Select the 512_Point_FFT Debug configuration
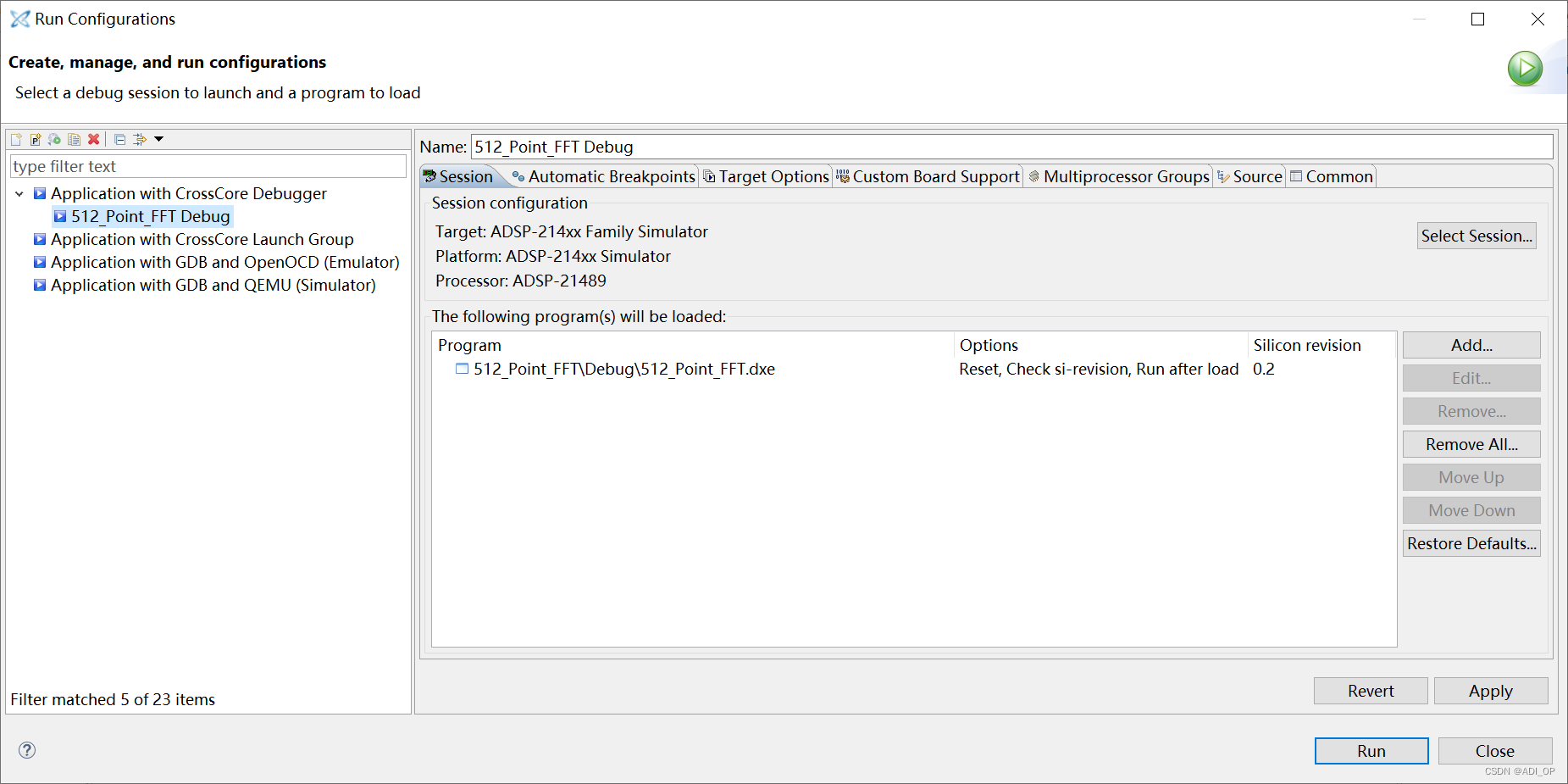This screenshot has width=1568, height=784. click(150, 216)
